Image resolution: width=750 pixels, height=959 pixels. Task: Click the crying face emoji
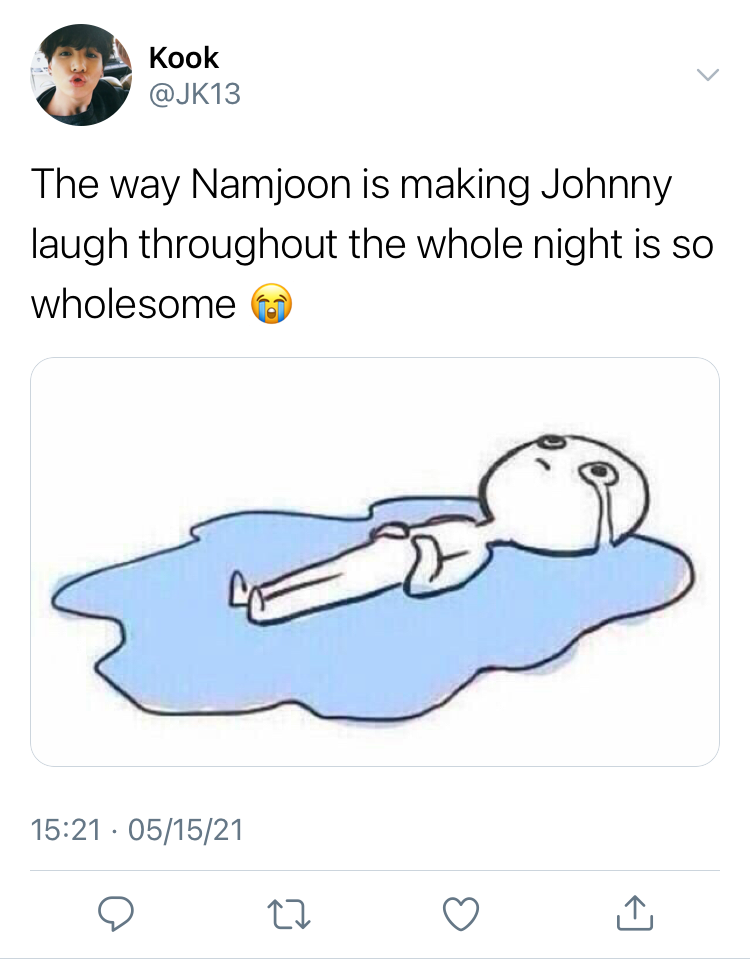click(272, 303)
